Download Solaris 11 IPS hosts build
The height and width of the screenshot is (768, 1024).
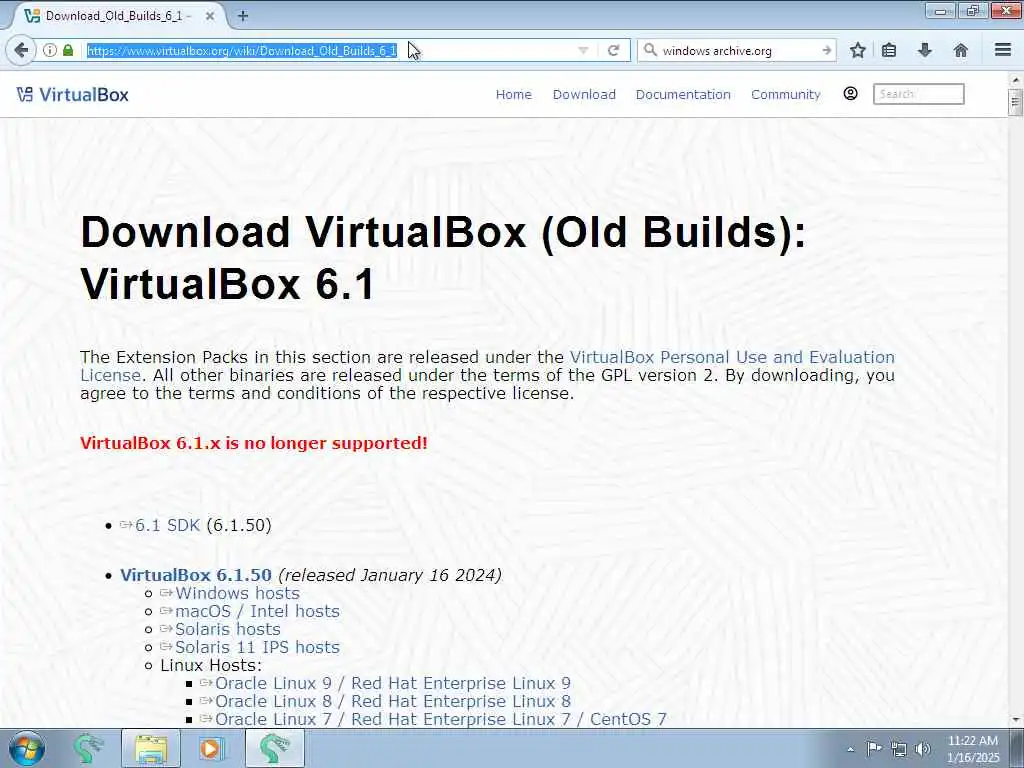point(257,647)
